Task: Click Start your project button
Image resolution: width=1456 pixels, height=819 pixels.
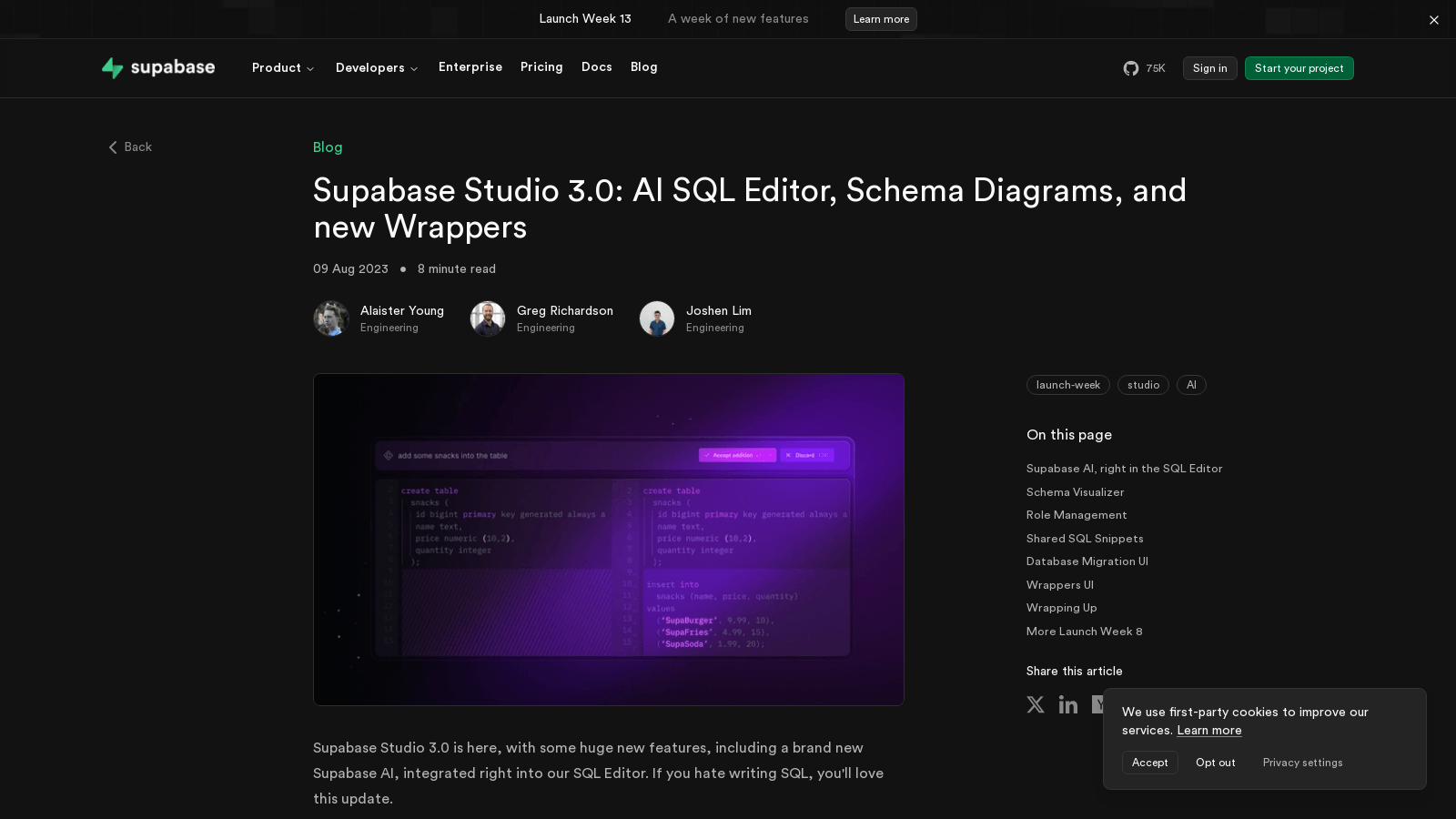Action: click(x=1299, y=68)
